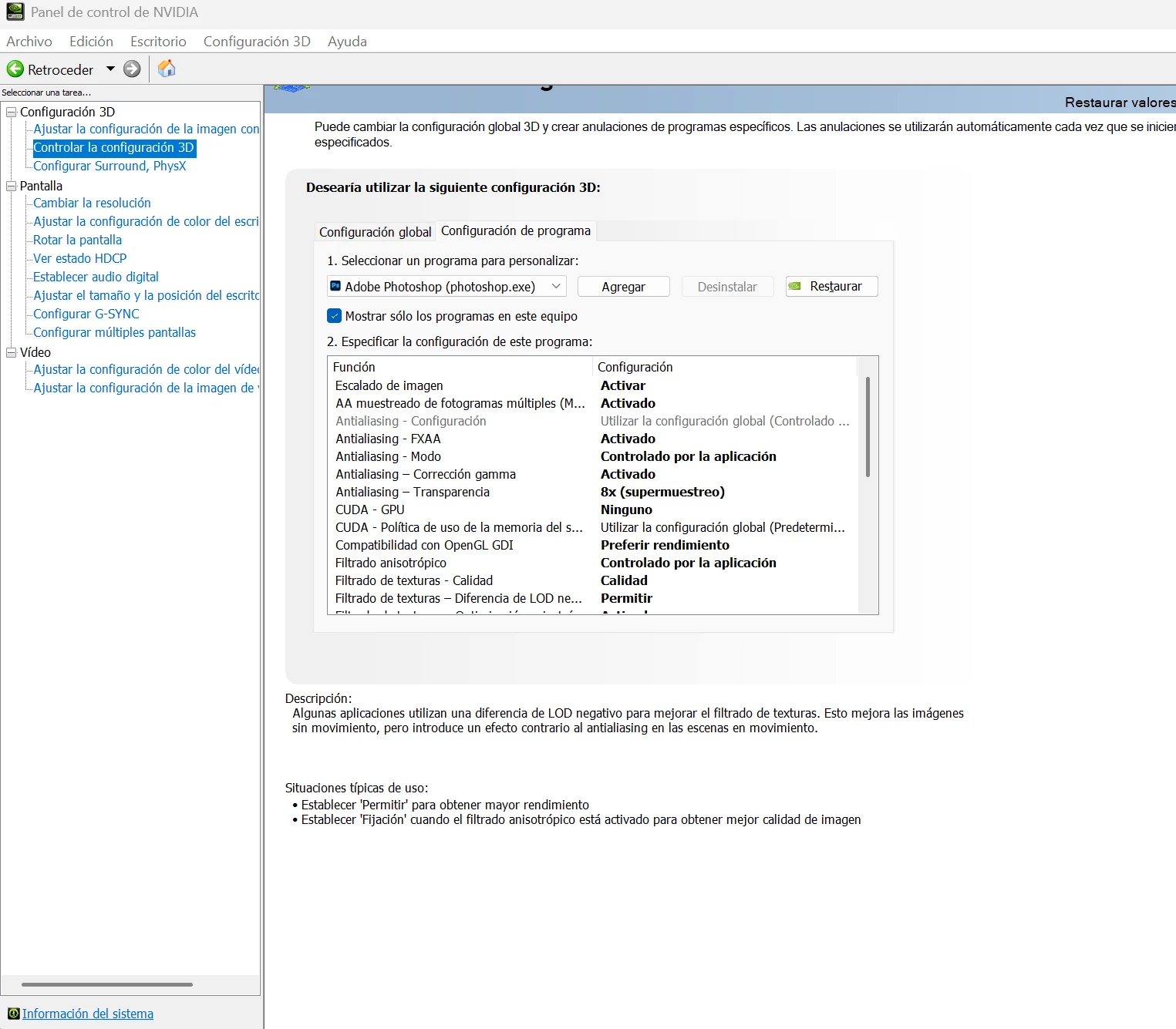Open Configurar múltiples pantallas
Viewport: 1176px width, 1029px height.
[114, 332]
